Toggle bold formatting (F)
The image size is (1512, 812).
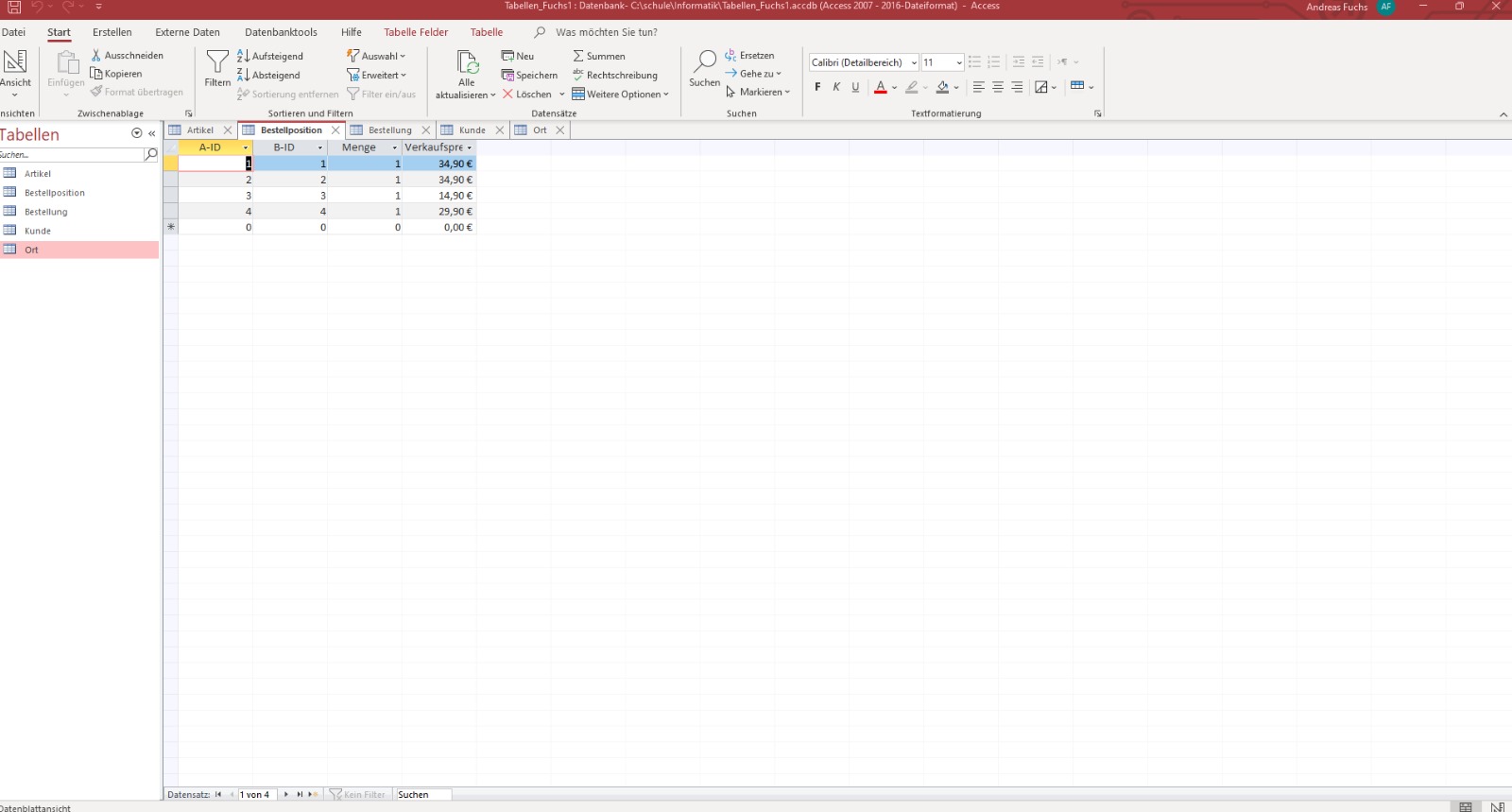817,87
